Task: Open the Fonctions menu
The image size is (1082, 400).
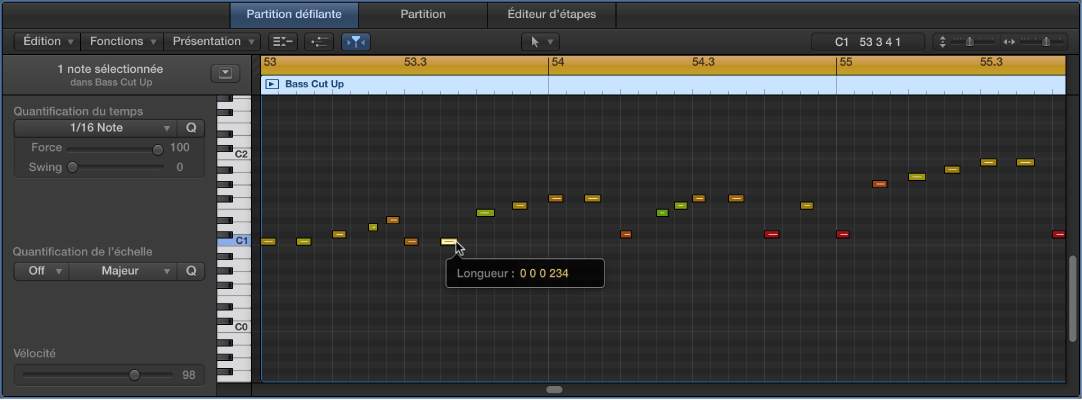Action: [x=123, y=41]
